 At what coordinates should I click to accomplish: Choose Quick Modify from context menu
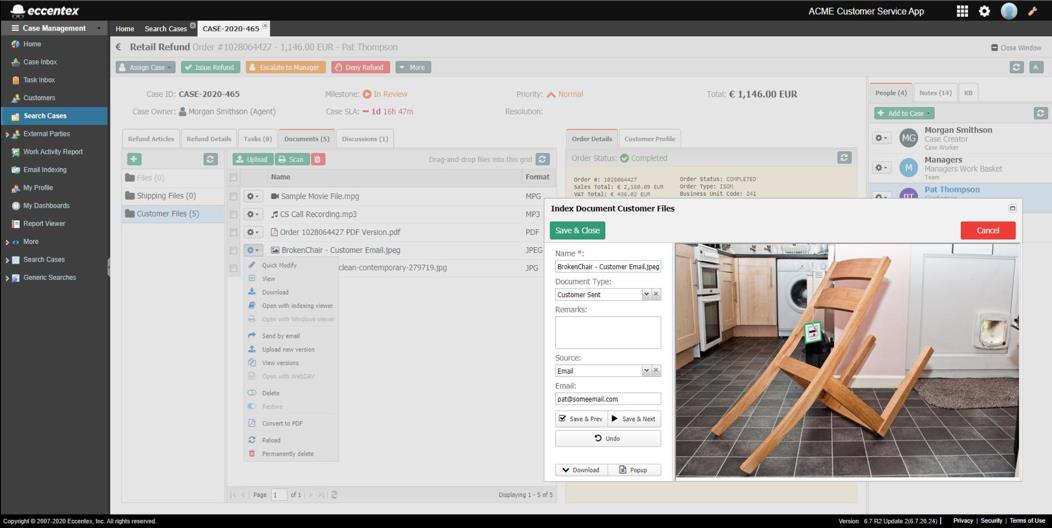(278, 266)
